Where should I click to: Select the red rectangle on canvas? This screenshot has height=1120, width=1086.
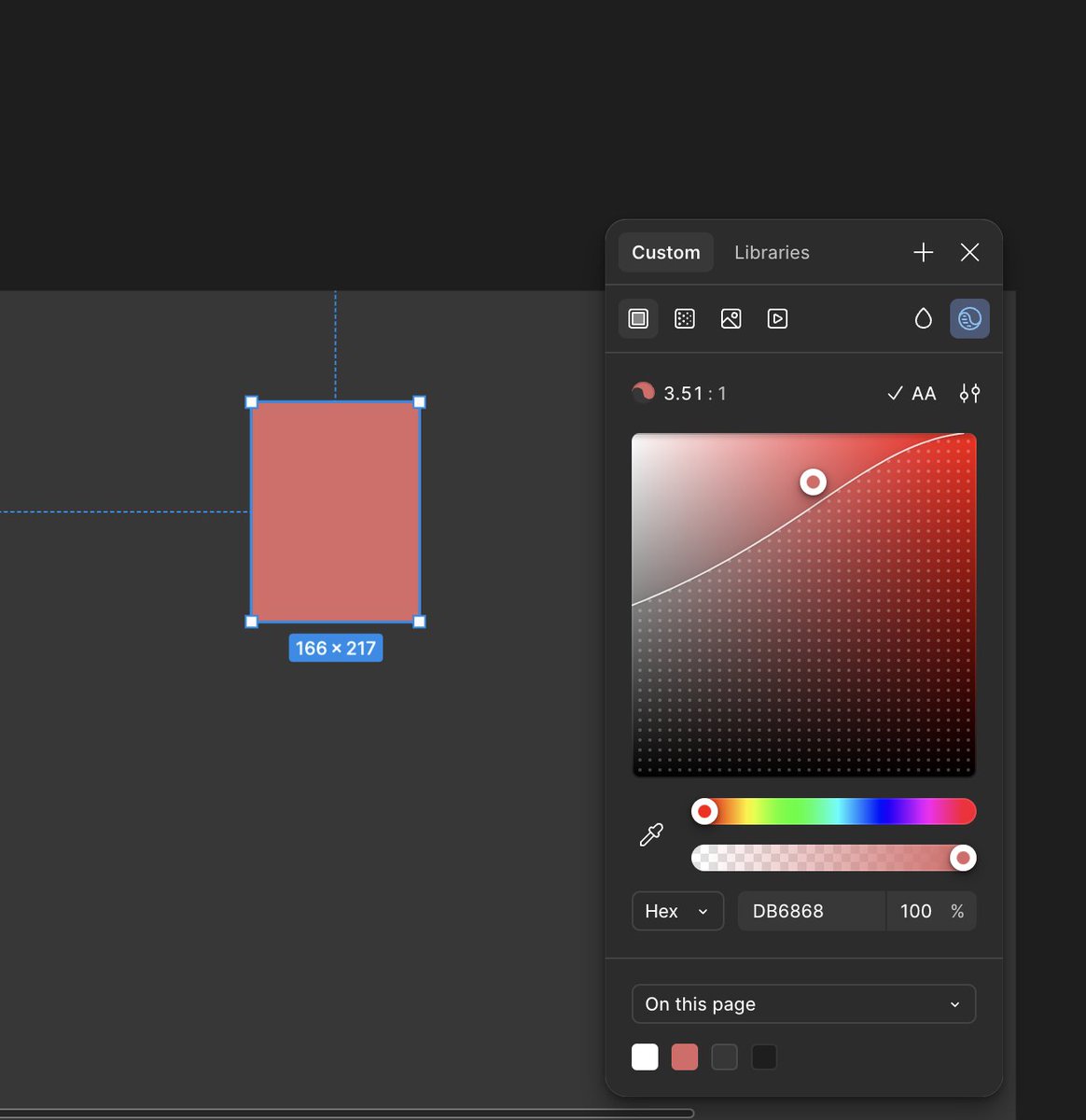pyautogui.click(x=335, y=511)
